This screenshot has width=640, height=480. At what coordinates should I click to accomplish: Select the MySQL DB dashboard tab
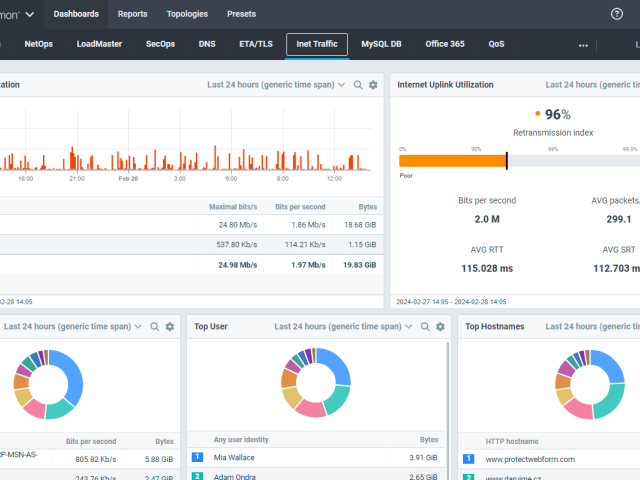[x=381, y=44]
